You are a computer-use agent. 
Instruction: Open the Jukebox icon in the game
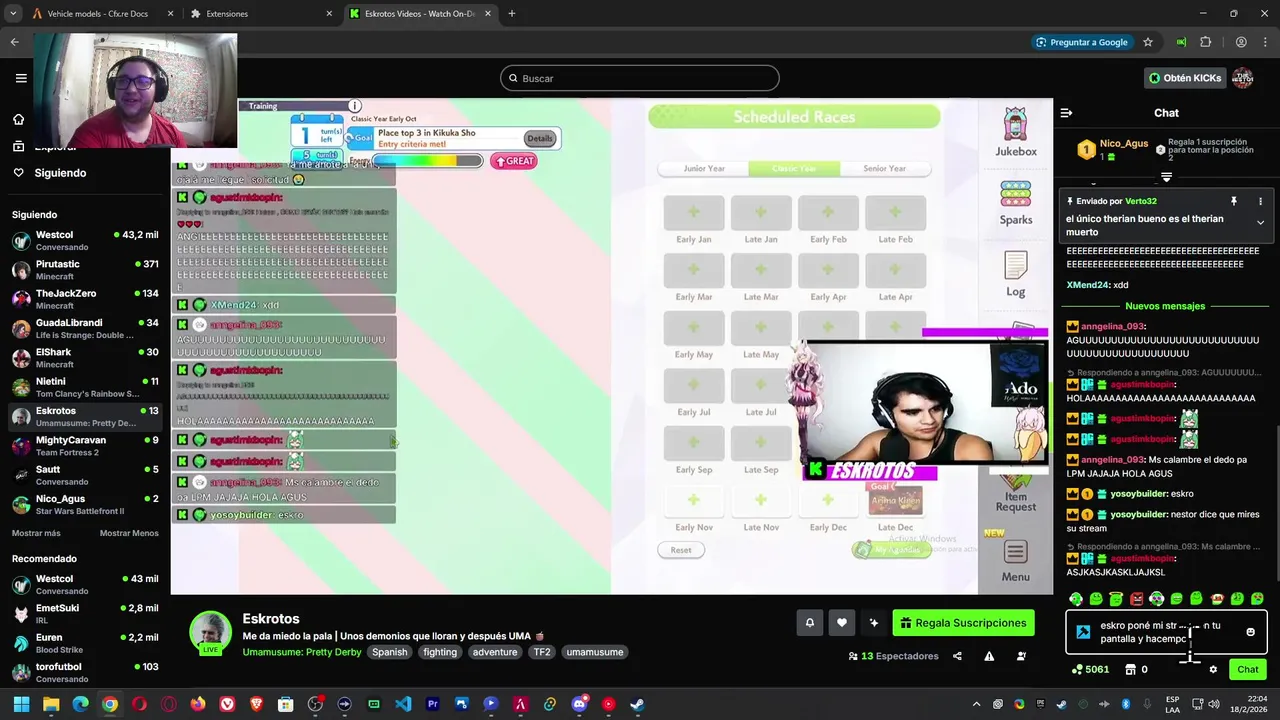click(1016, 132)
